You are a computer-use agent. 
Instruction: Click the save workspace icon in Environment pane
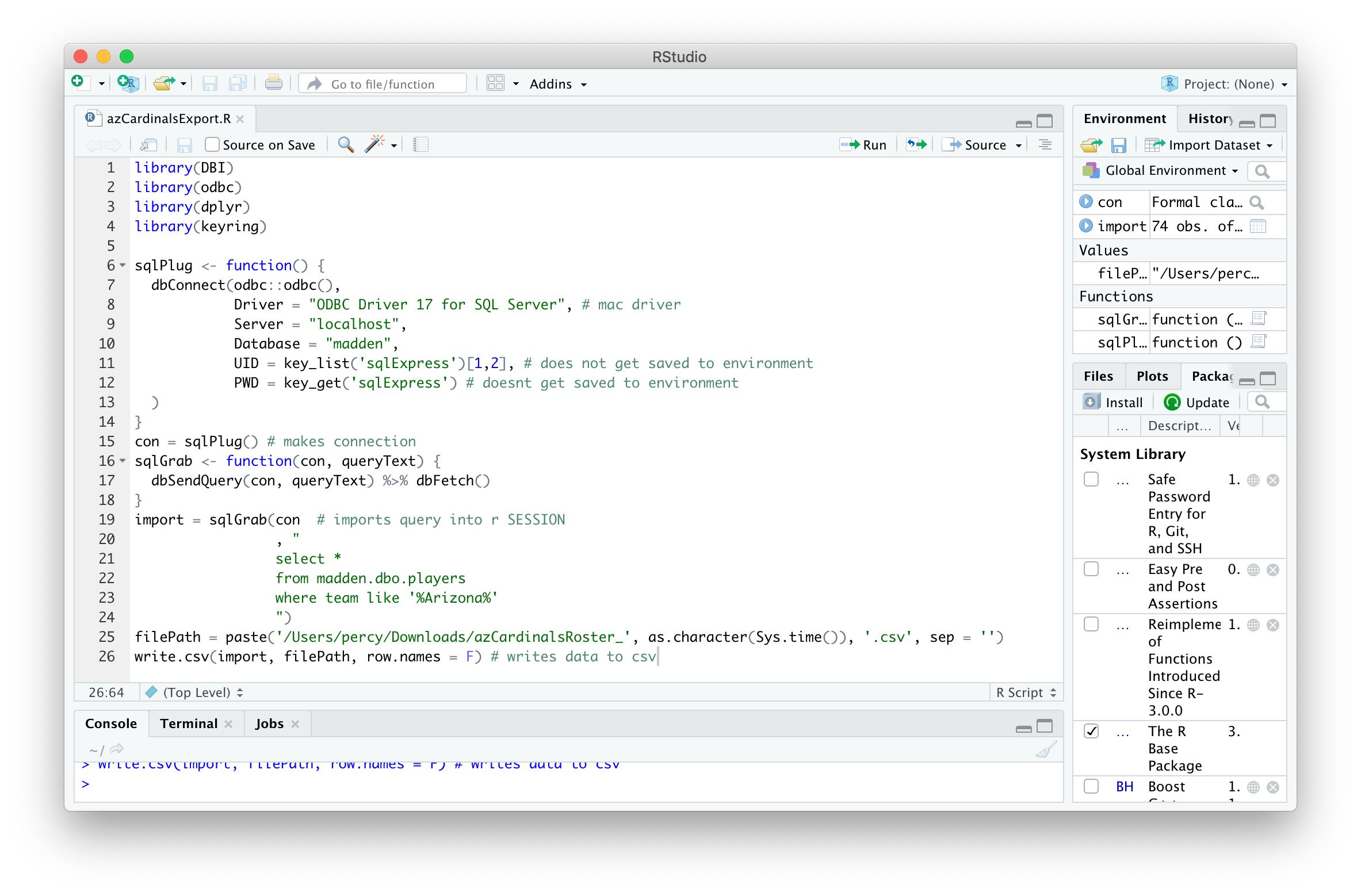tap(1118, 145)
